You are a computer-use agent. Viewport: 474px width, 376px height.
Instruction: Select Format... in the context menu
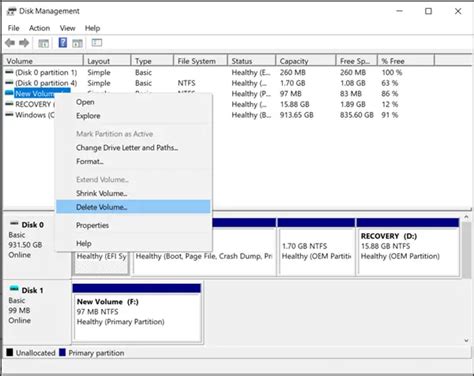click(x=133, y=161)
